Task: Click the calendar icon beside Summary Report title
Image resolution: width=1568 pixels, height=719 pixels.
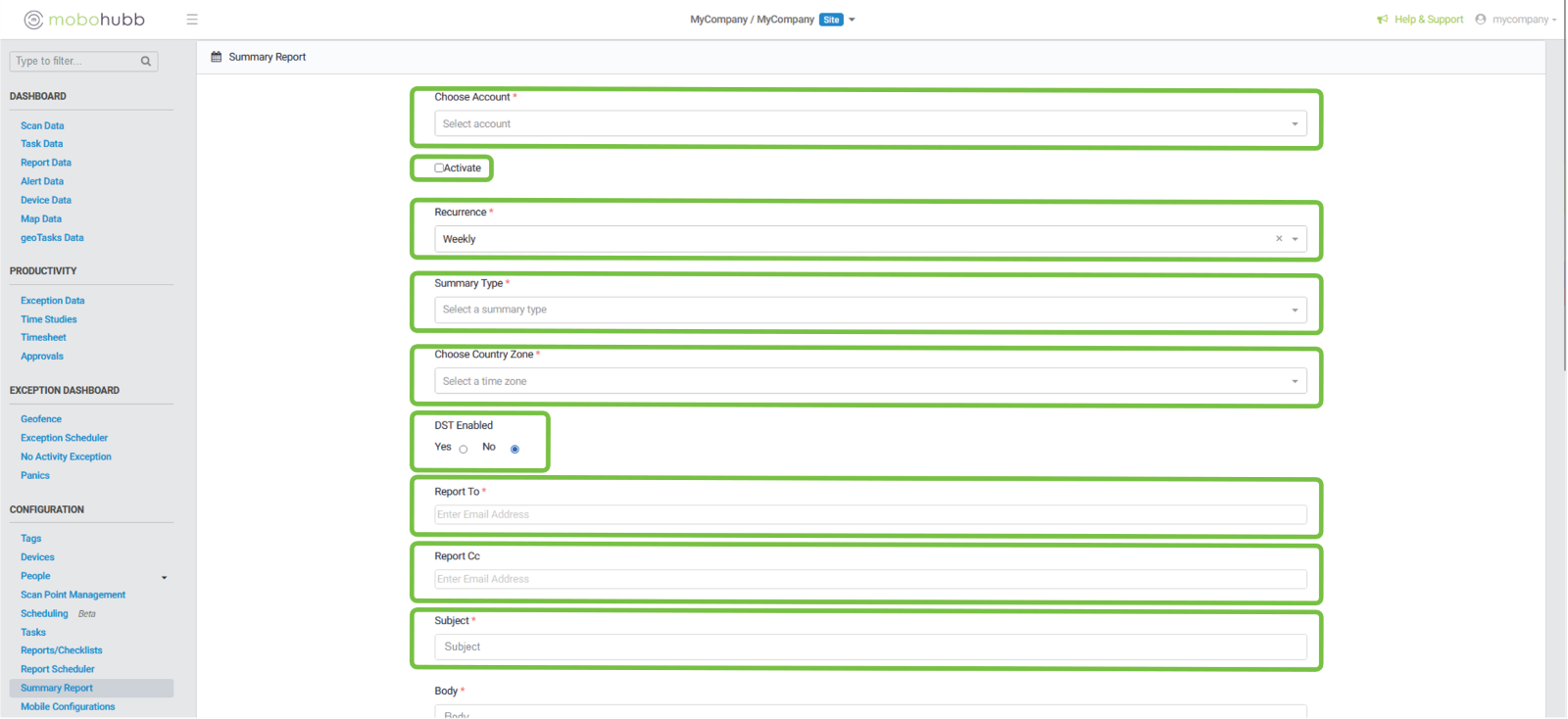Action: [217, 57]
